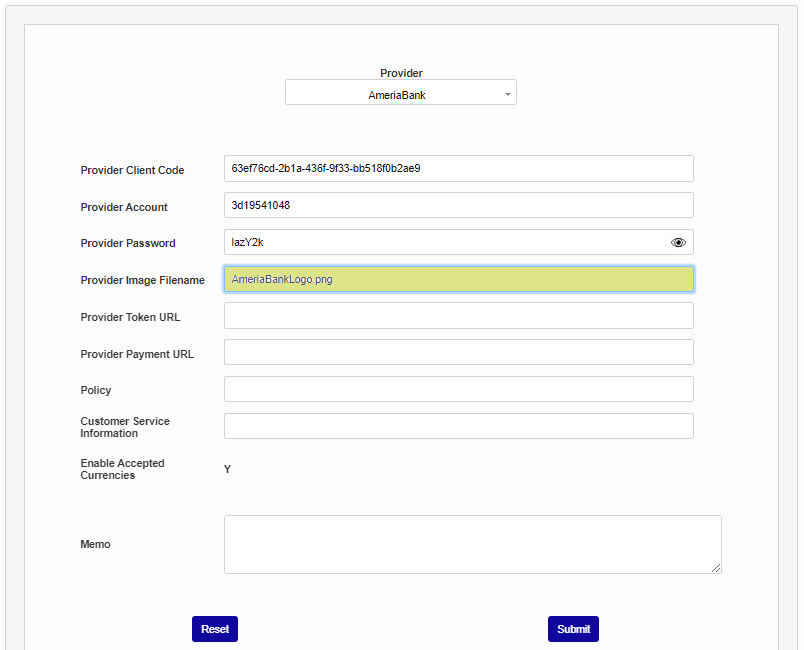The width and height of the screenshot is (804, 650).
Task: Show the Provider Password with eye icon
Action: click(678, 242)
